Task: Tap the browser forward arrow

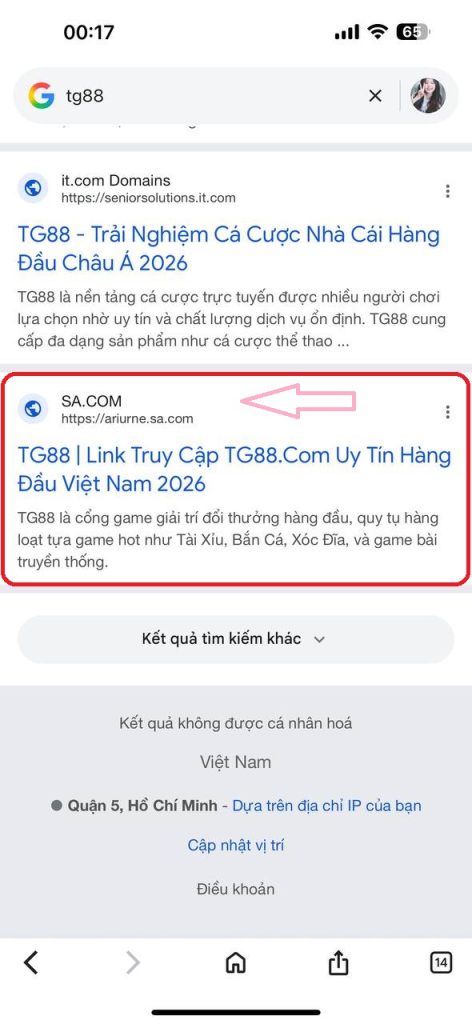Action: (133, 962)
